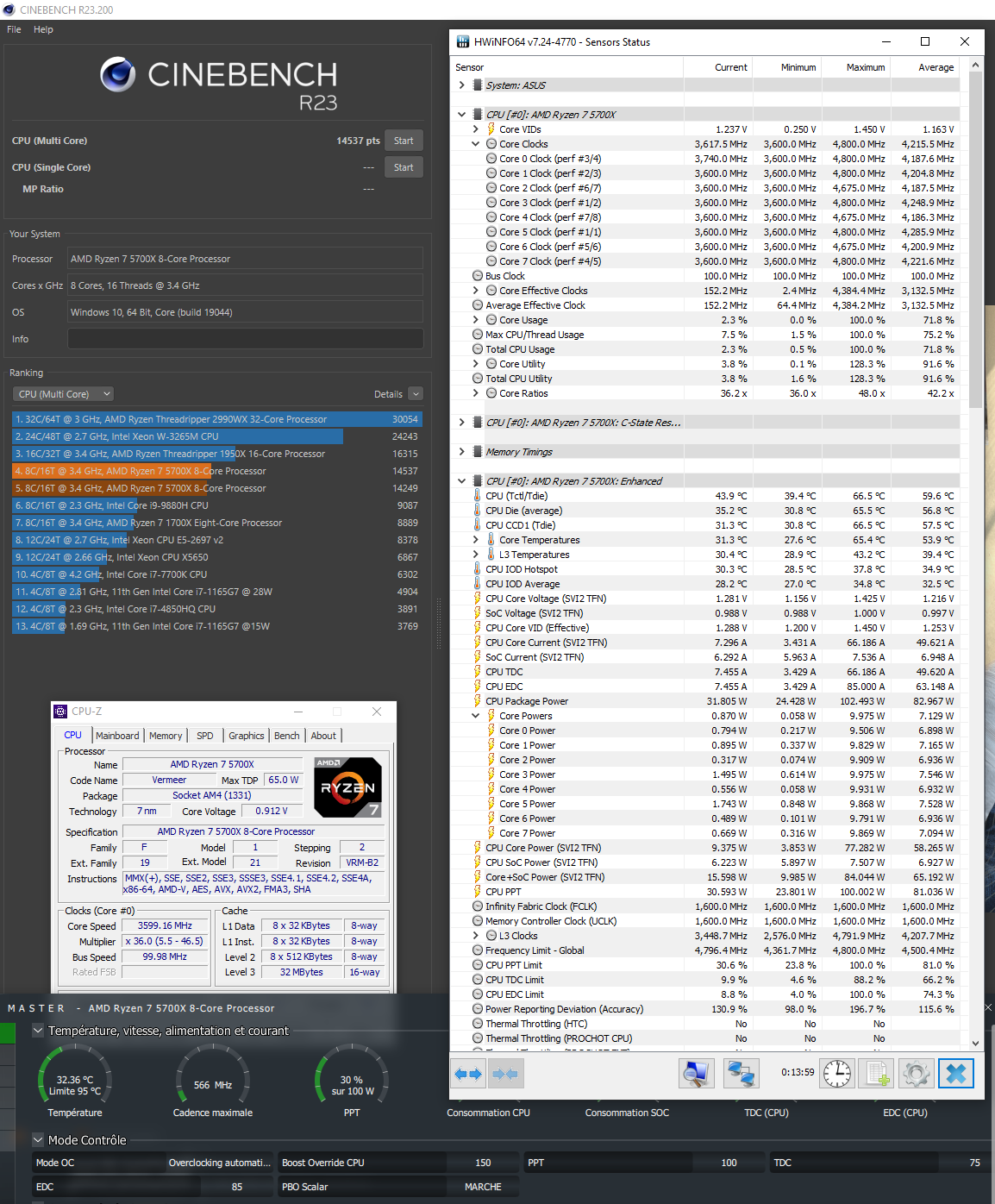Switch to Memory tab in CPU-Z
The height and width of the screenshot is (1204, 995).
(166, 736)
